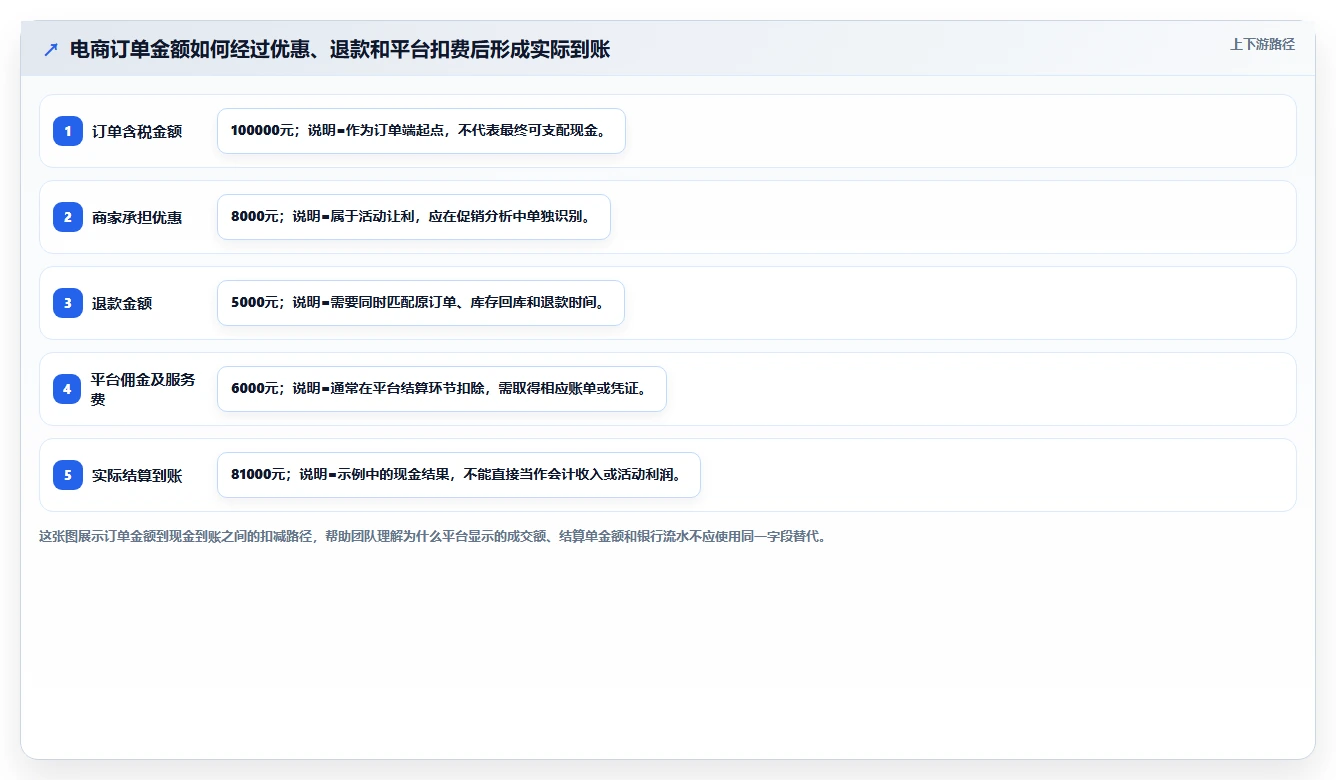Click the footer note beginning 这张图展示订单金额
Screen dimensions: 1336x780
pyautogui.click(x=433, y=537)
